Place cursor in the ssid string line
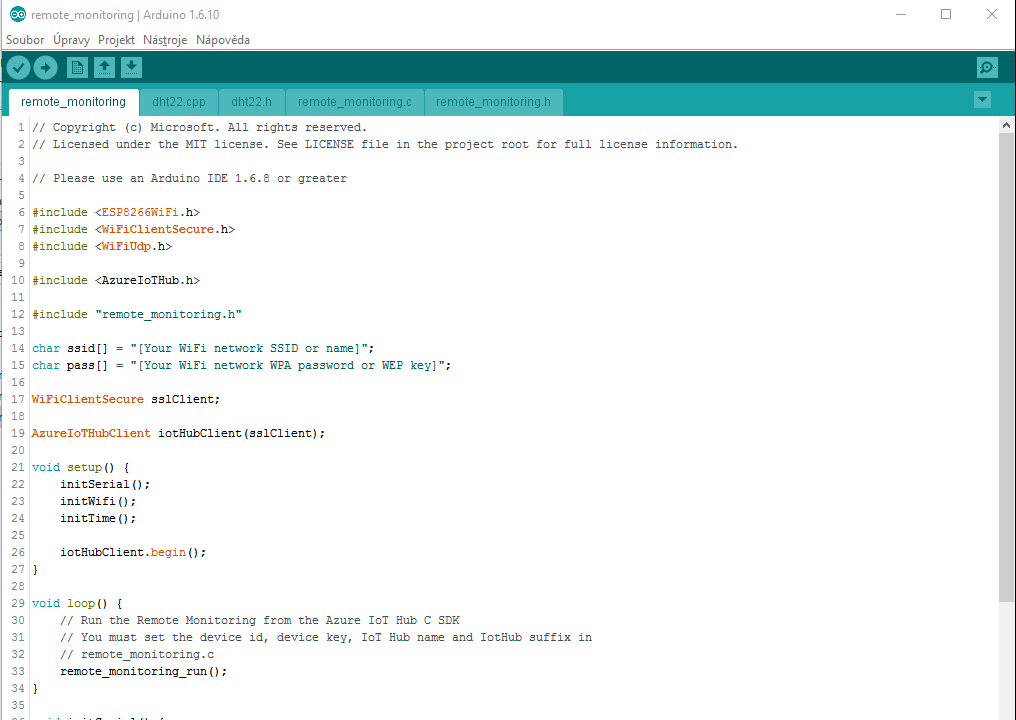The height and width of the screenshot is (720, 1016). point(250,348)
